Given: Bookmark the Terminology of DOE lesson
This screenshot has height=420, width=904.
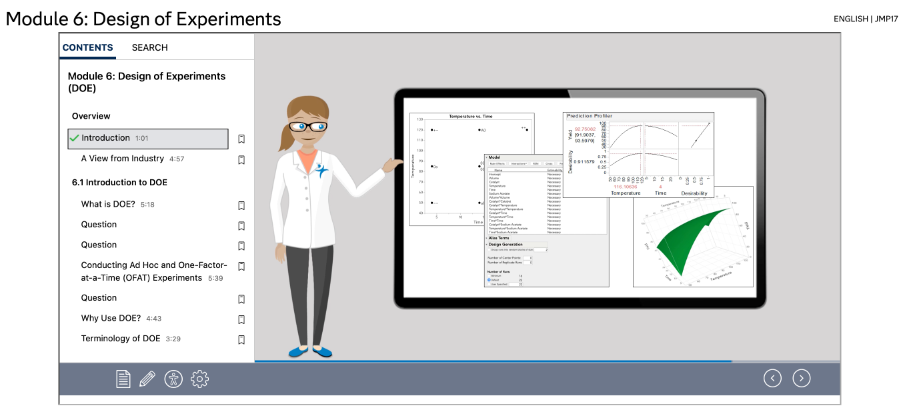Looking at the screenshot, I should click(x=242, y=339).
